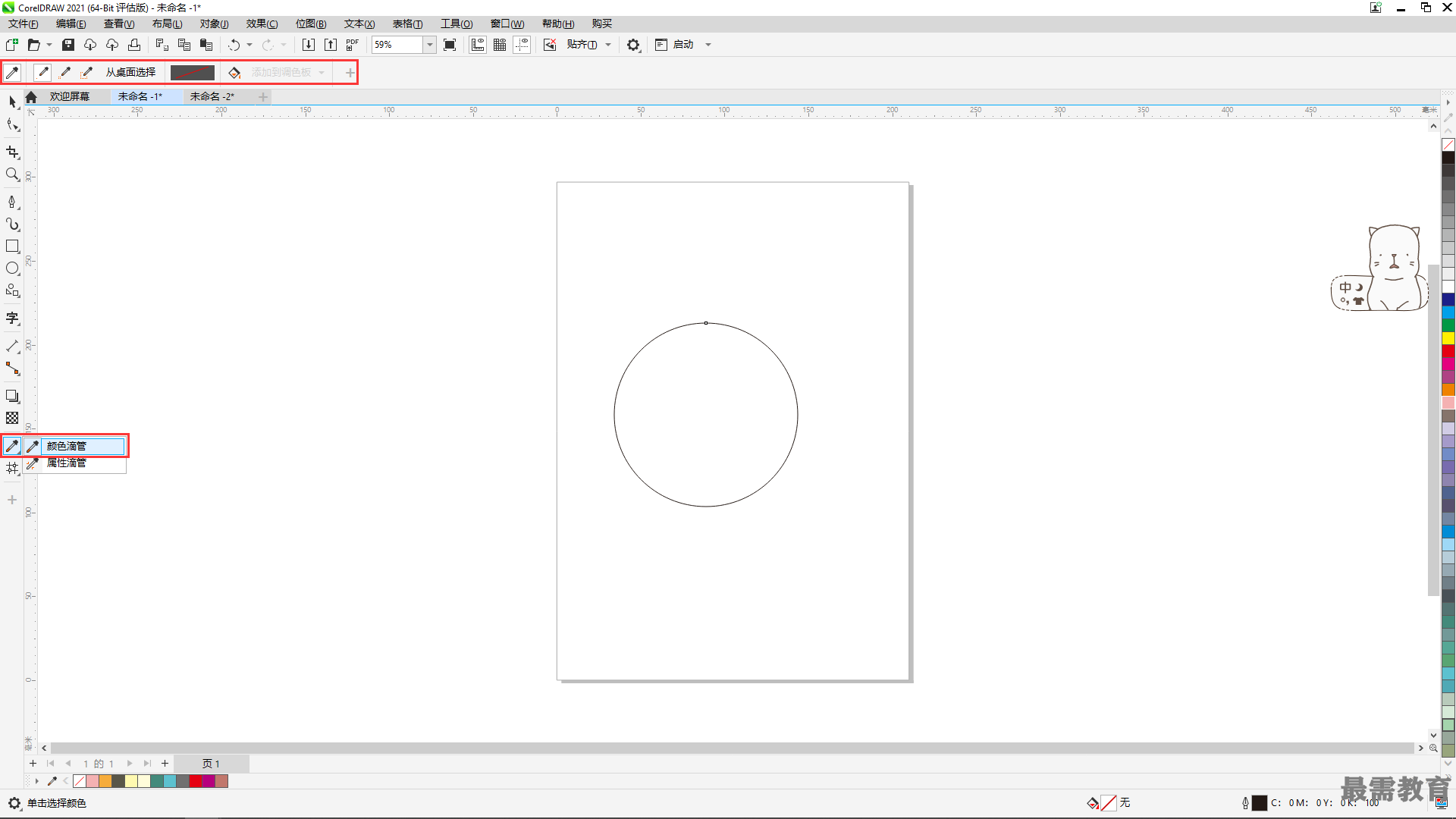Click the Launch button
1456x819 pixels.
point(675,45)
